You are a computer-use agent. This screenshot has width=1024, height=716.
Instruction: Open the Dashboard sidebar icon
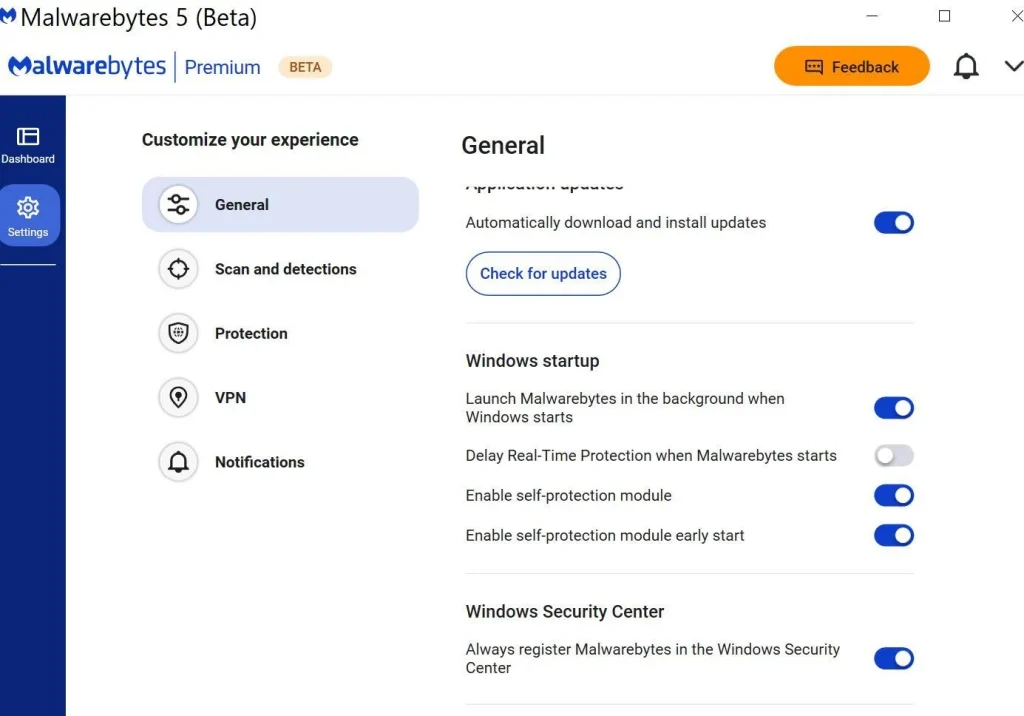tap(27, 146)
